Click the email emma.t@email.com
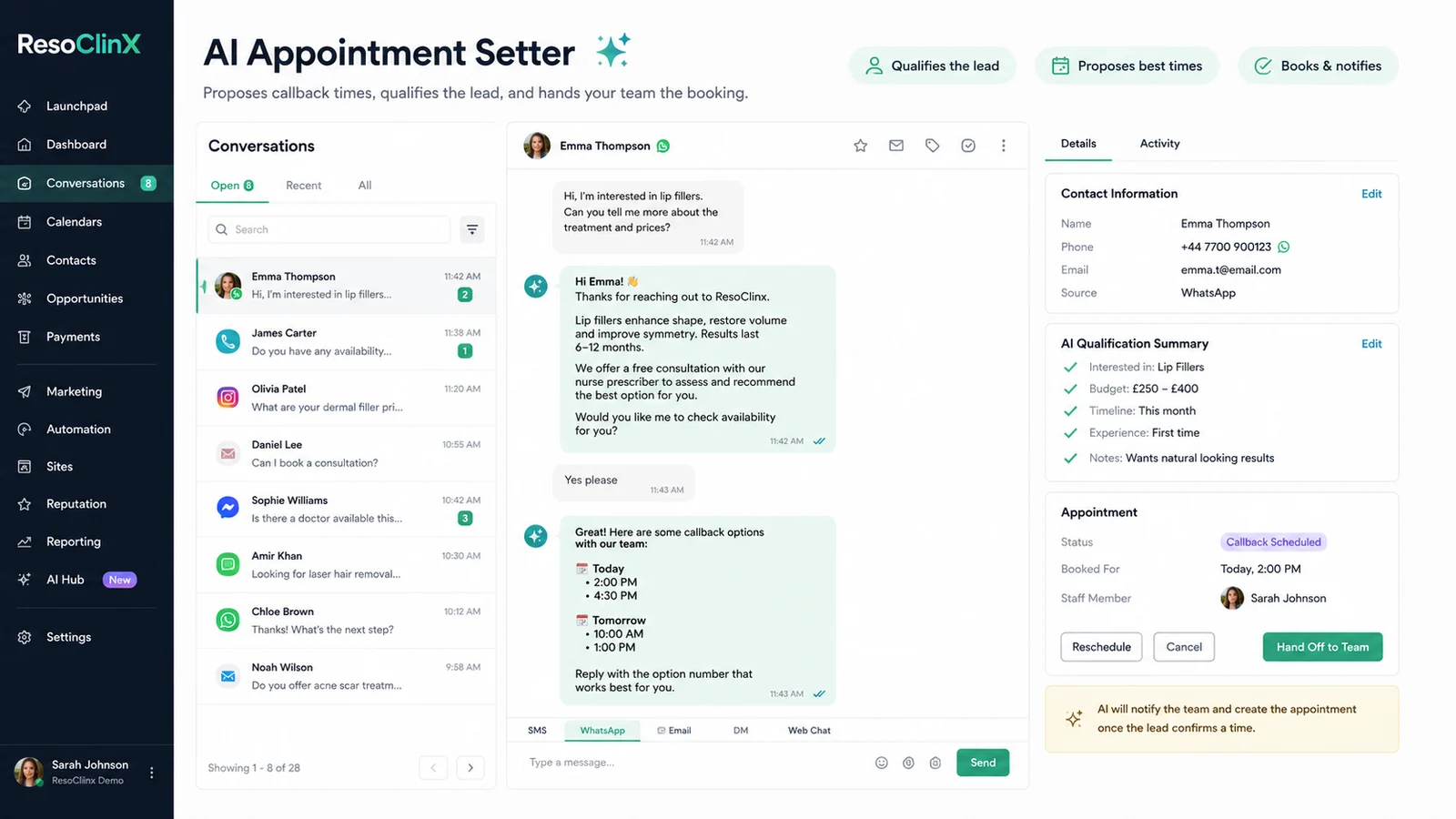The width and height of the screenshot is (1456, 819). tap(1230, 270)
